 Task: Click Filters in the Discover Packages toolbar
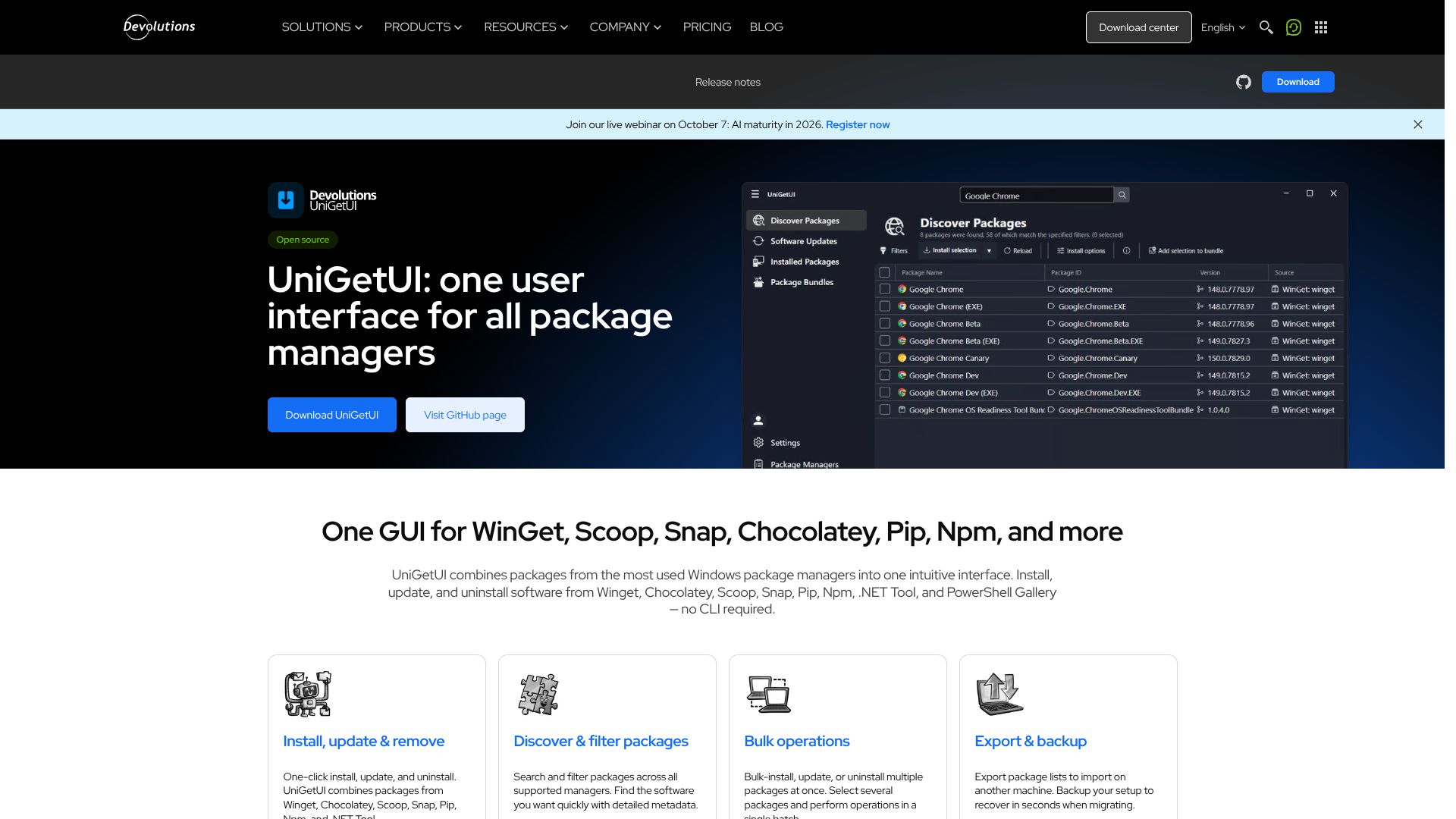coord(894,251)
